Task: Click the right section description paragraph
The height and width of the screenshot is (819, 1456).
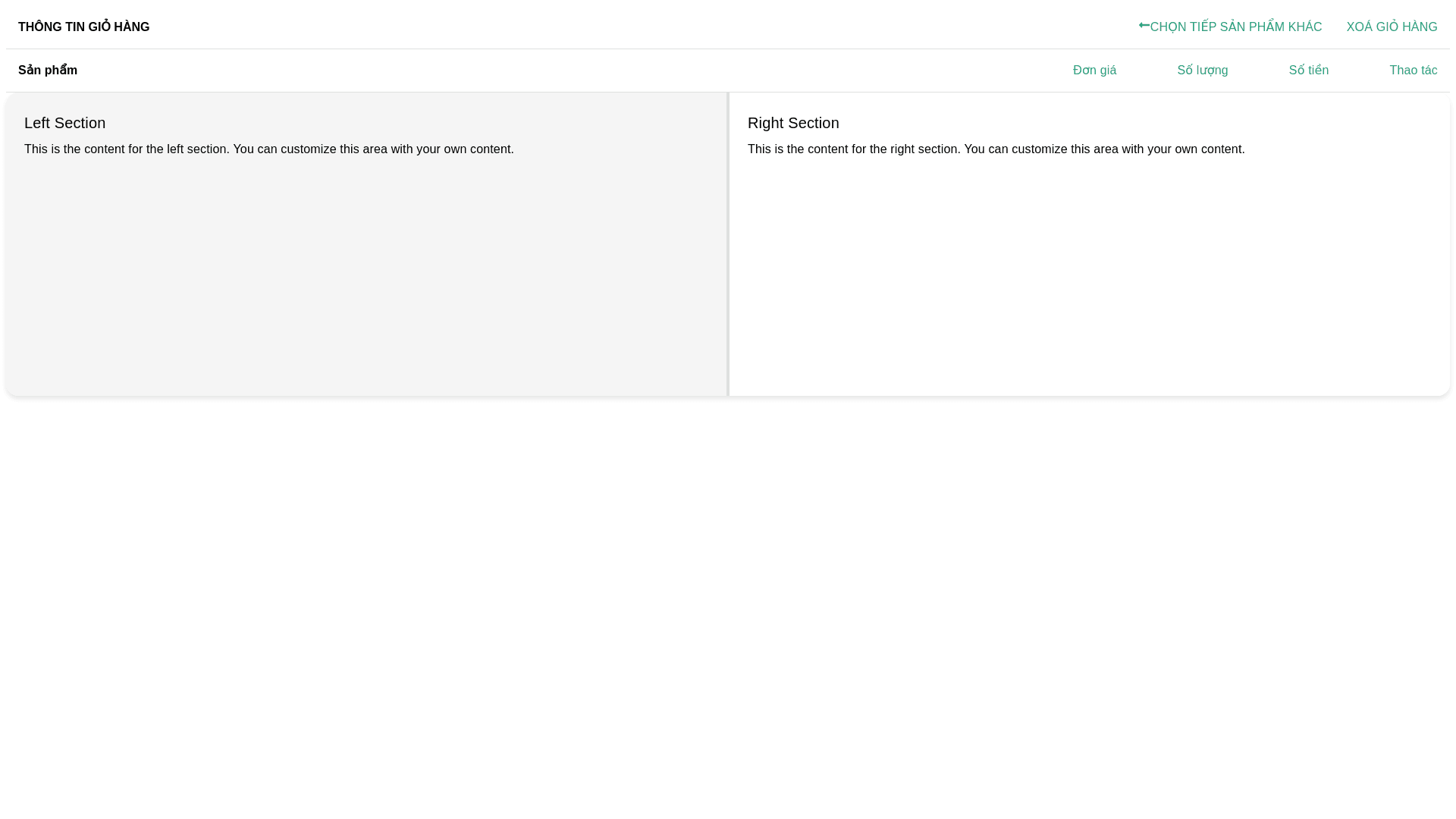Action: 996,149
